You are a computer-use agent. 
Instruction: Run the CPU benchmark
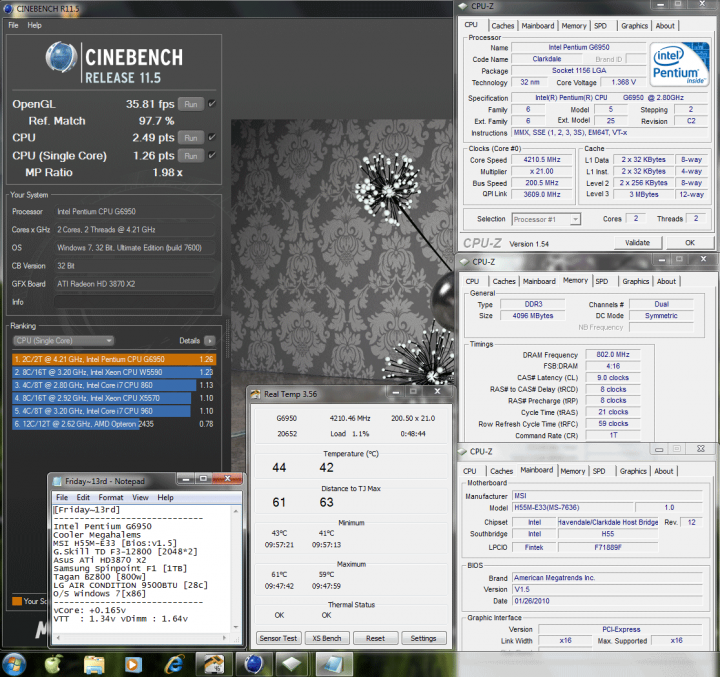pyautogui.click(x=191, y=138)
